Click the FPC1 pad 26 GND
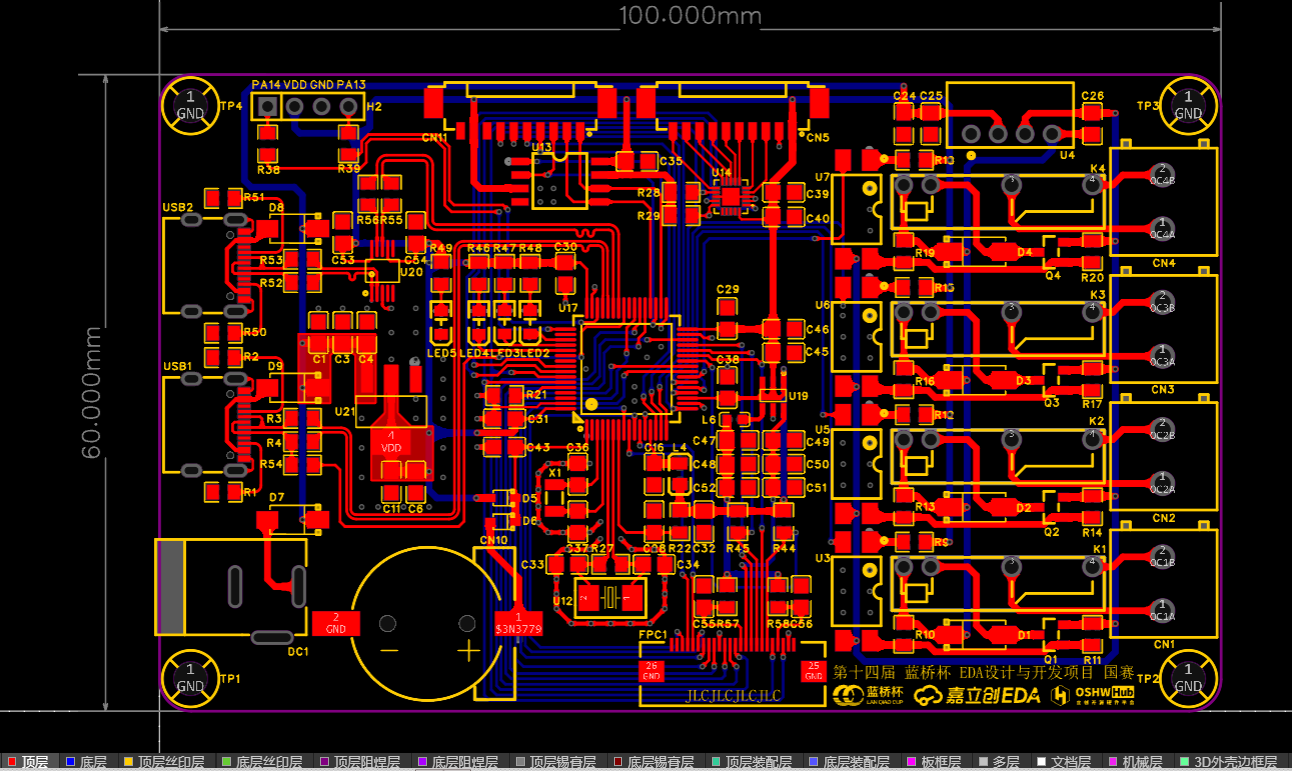Image resolution: width=1292 pixels, height=771 pixels. point(652,670)
